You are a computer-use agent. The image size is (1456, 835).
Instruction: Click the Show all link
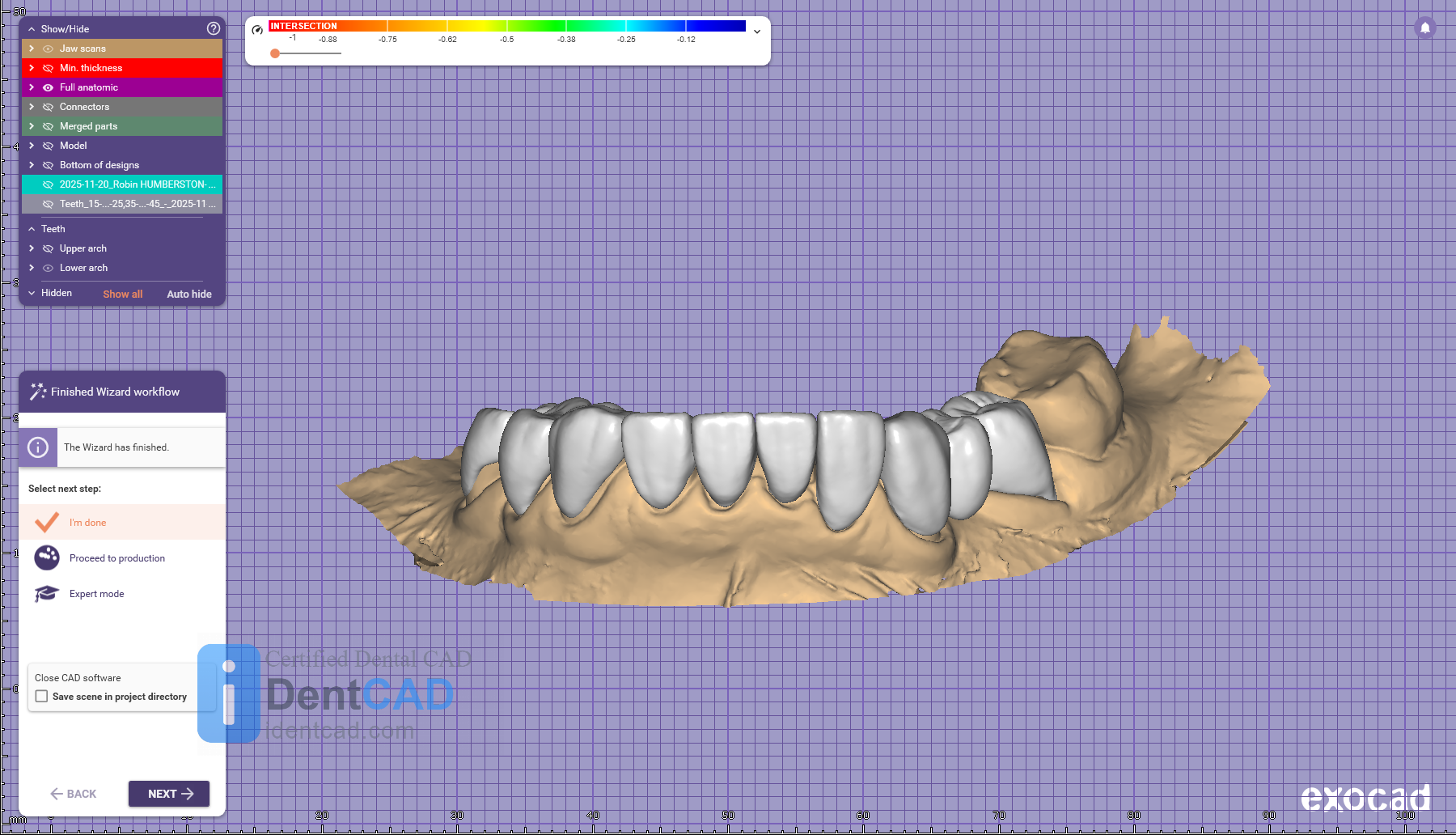[122, 295]
